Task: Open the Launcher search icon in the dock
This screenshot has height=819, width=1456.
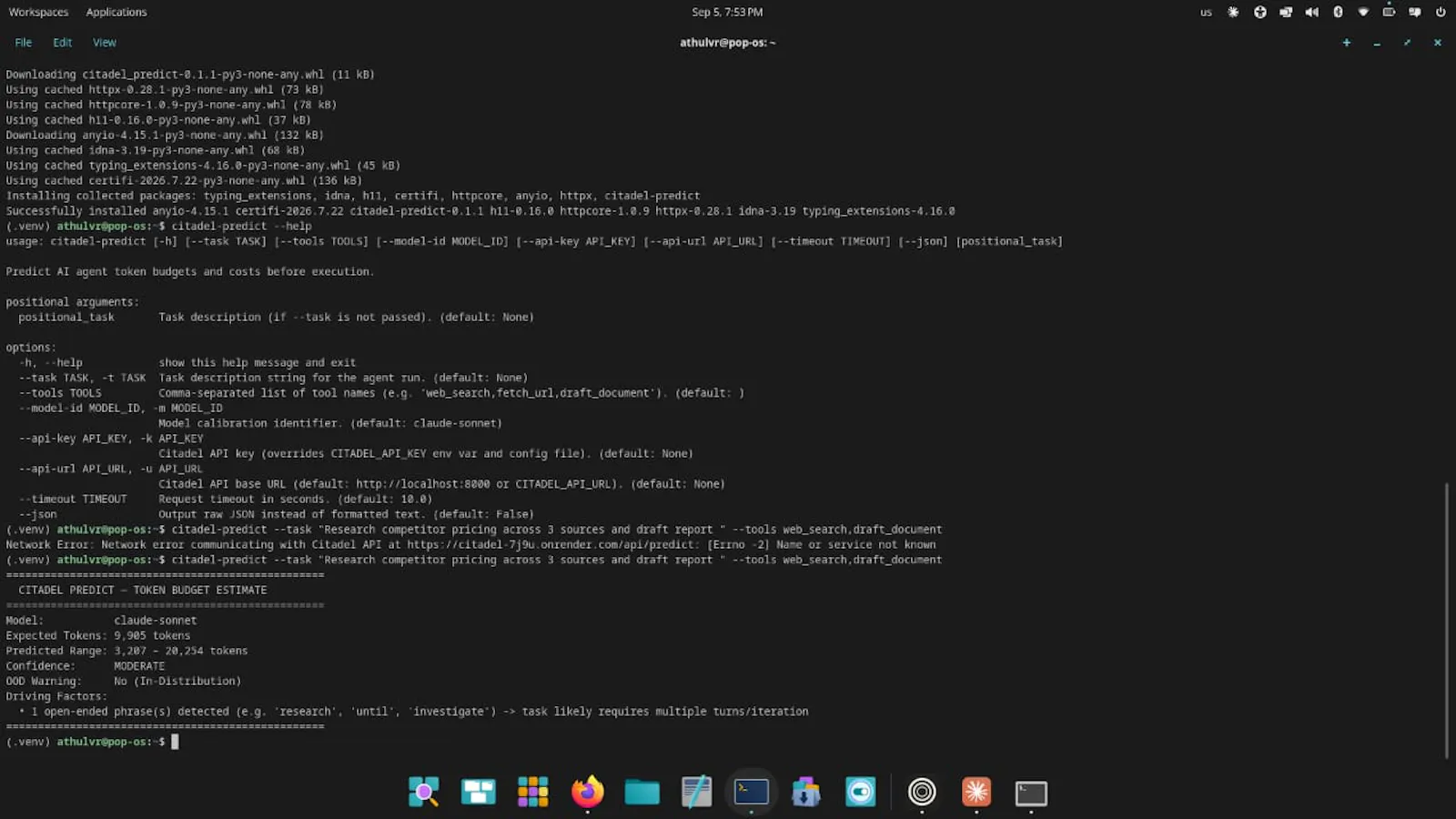Action: pyautogui.click(x=423, y=792)
